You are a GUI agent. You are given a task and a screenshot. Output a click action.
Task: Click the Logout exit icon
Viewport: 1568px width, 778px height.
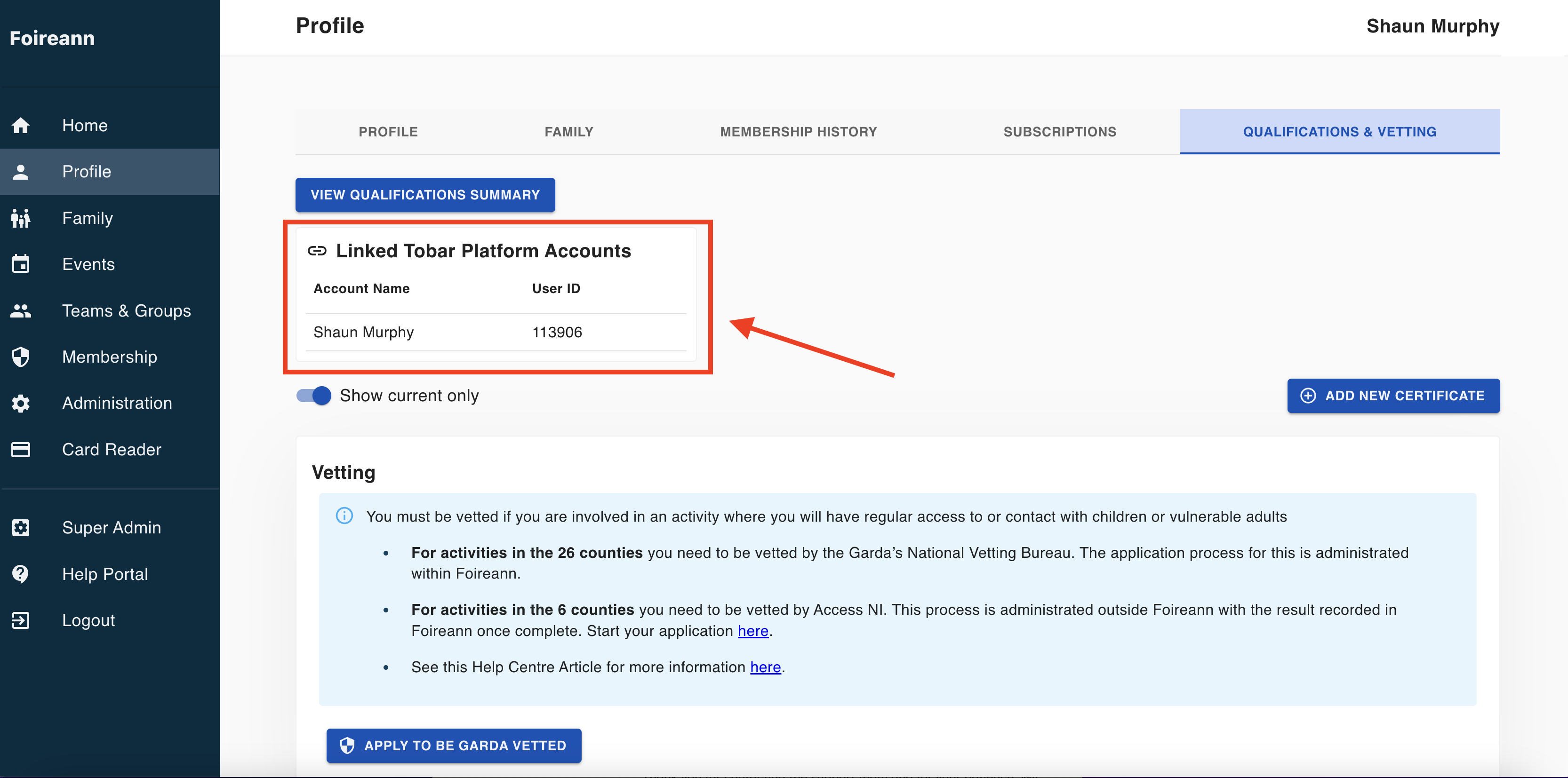[21, 620]
